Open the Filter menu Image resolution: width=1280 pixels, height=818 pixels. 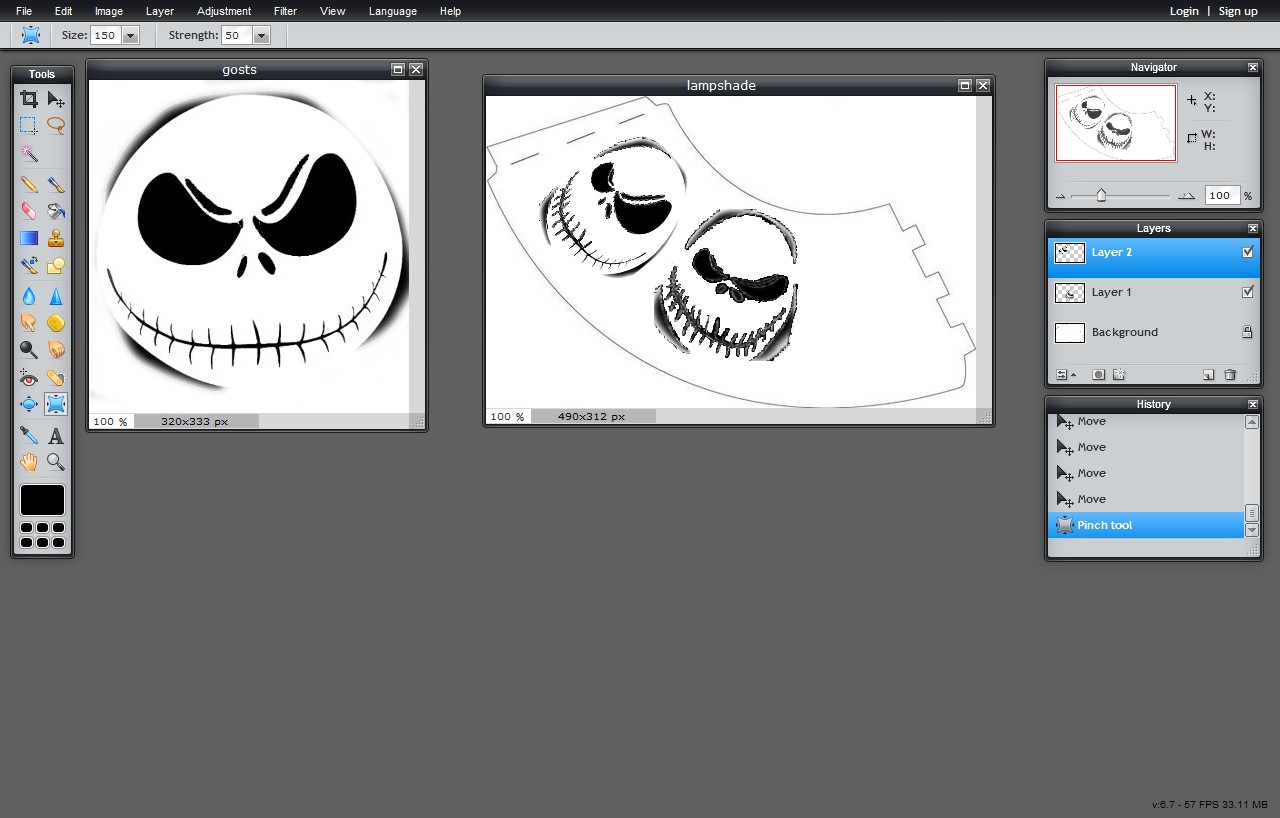point(286,11)
